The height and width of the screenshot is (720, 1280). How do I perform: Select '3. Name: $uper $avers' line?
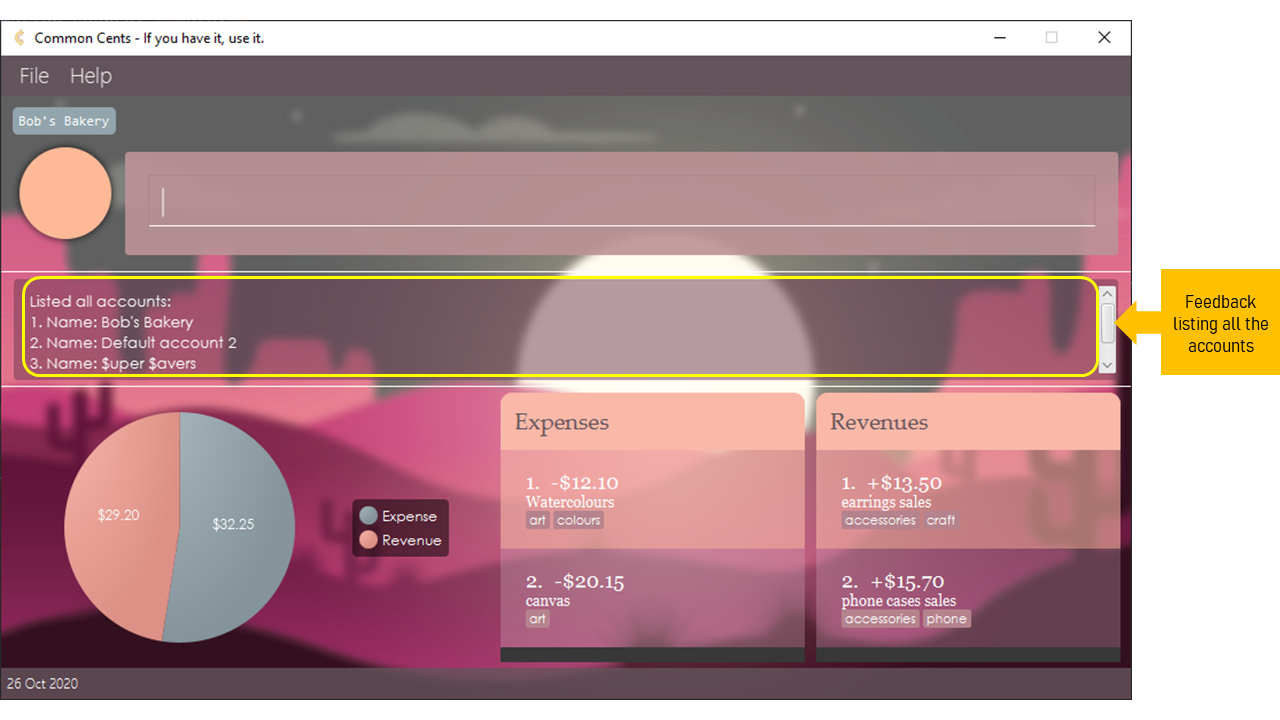[x=113, y=364]
